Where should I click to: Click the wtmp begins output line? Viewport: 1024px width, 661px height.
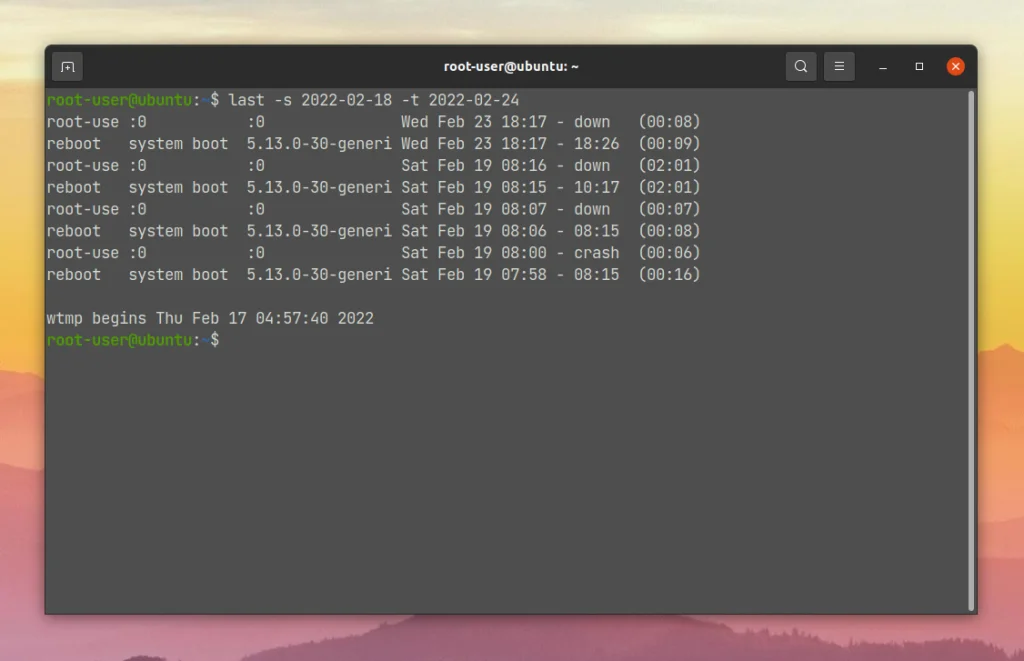point(210,318)
